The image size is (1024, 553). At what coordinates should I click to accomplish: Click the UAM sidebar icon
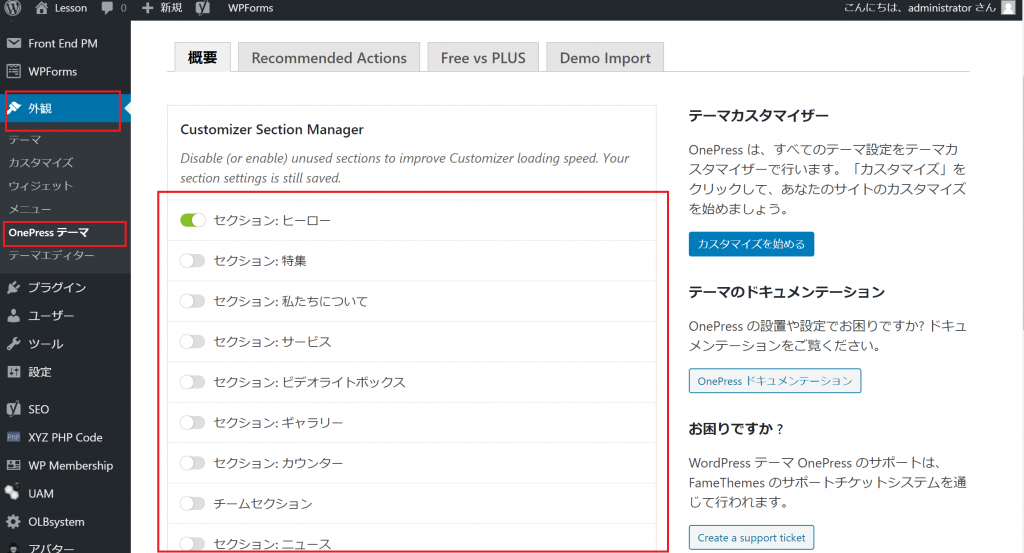coord(12,492)
